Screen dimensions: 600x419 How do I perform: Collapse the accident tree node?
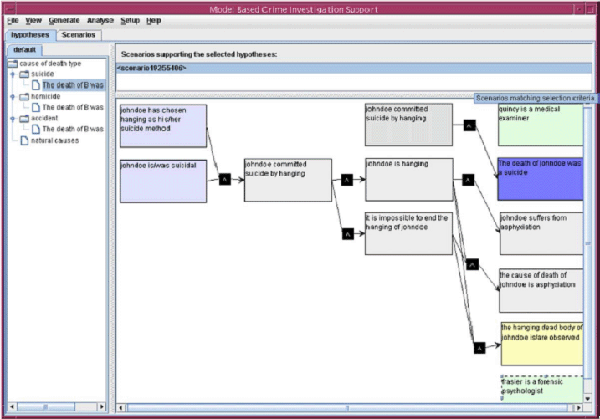tap(12, 118)
